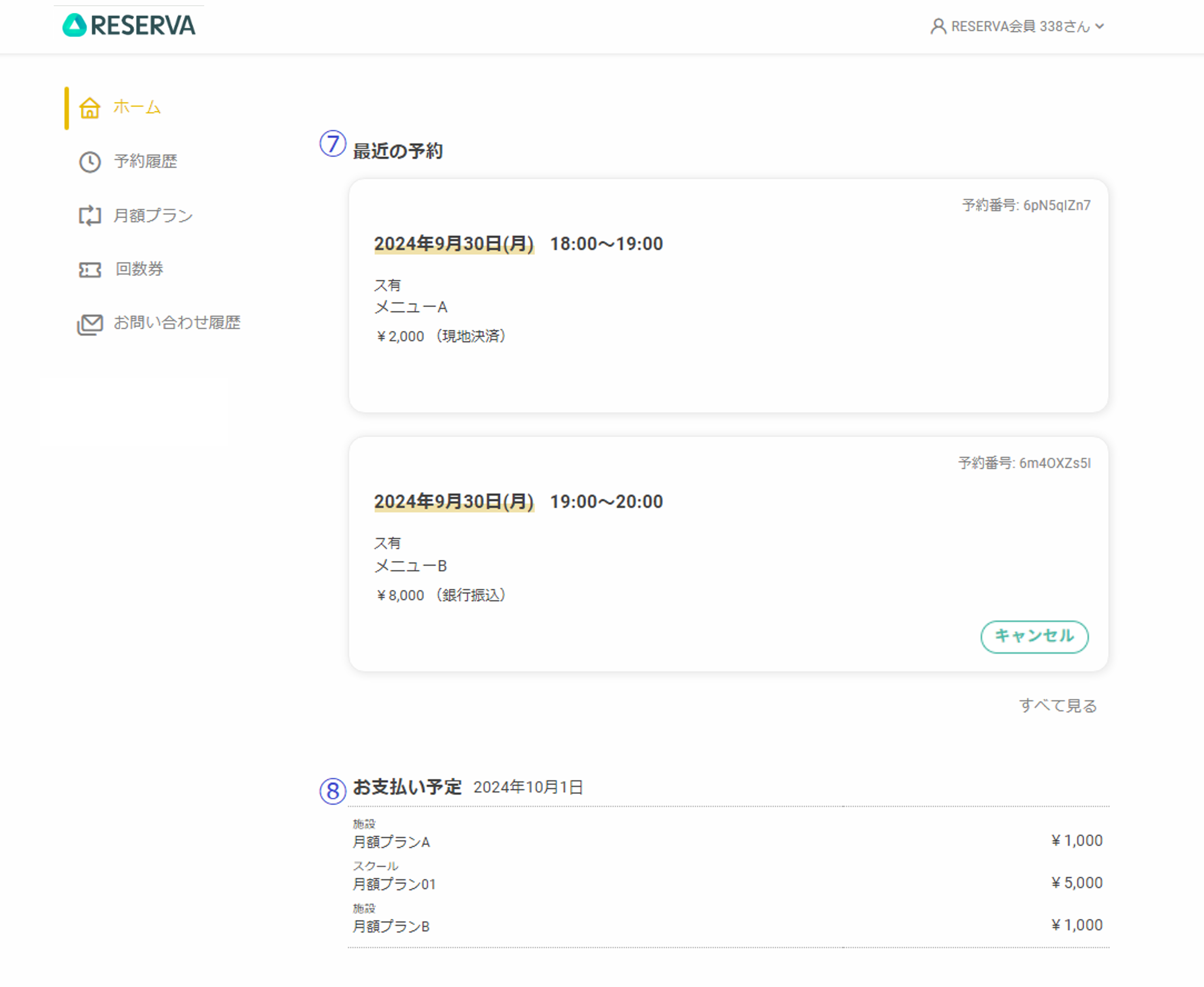Select 月額プラン in the sidebar

point(154,215)
